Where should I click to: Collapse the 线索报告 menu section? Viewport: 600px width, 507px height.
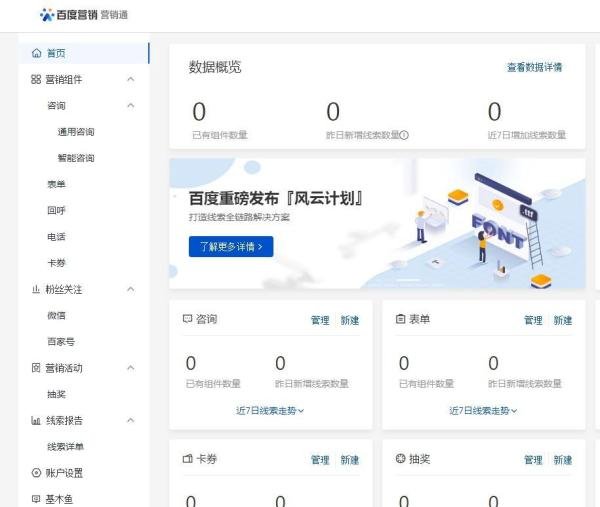(130, 420)
